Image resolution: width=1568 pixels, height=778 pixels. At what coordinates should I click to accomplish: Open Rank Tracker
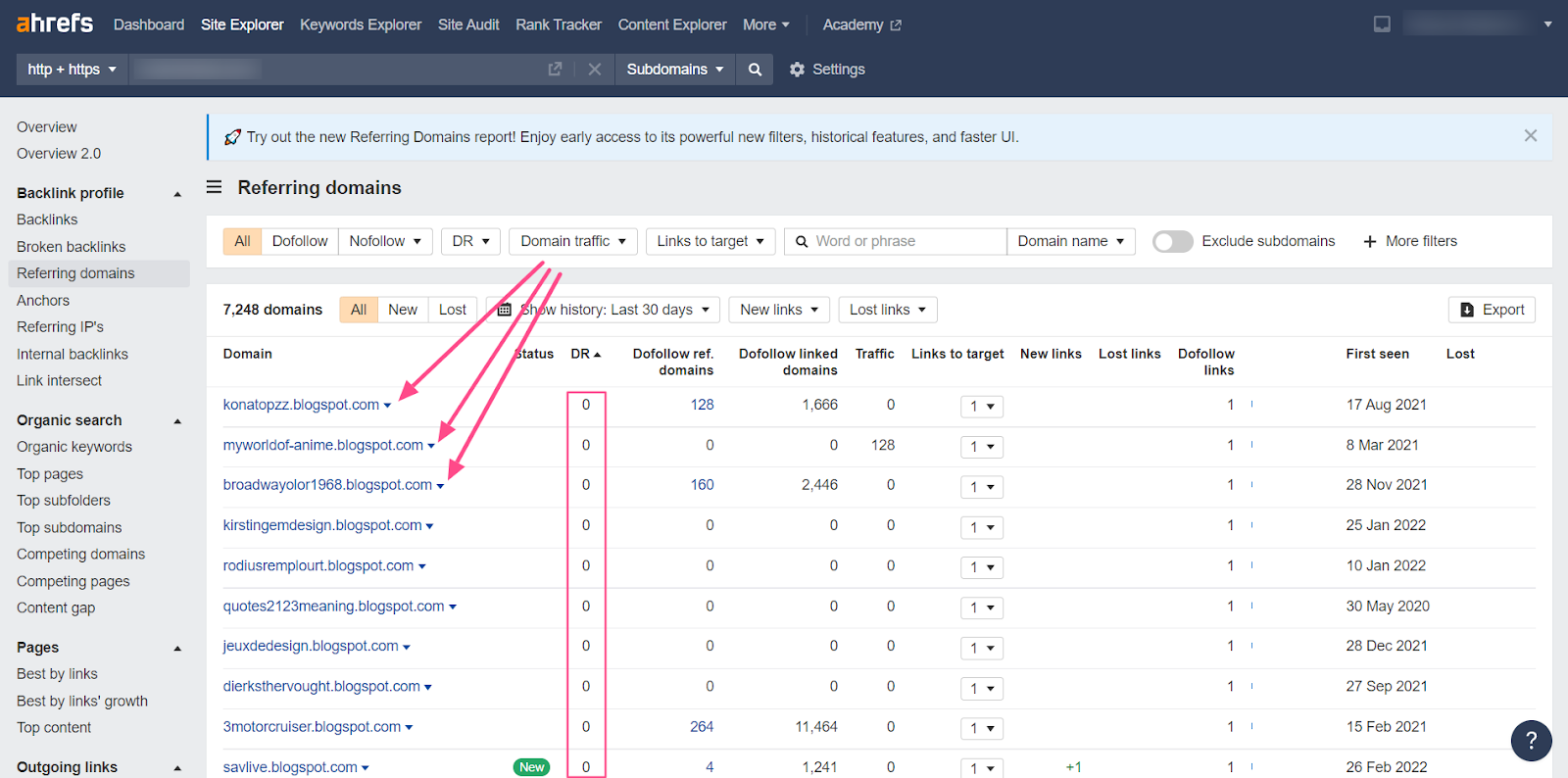point(559,24)
